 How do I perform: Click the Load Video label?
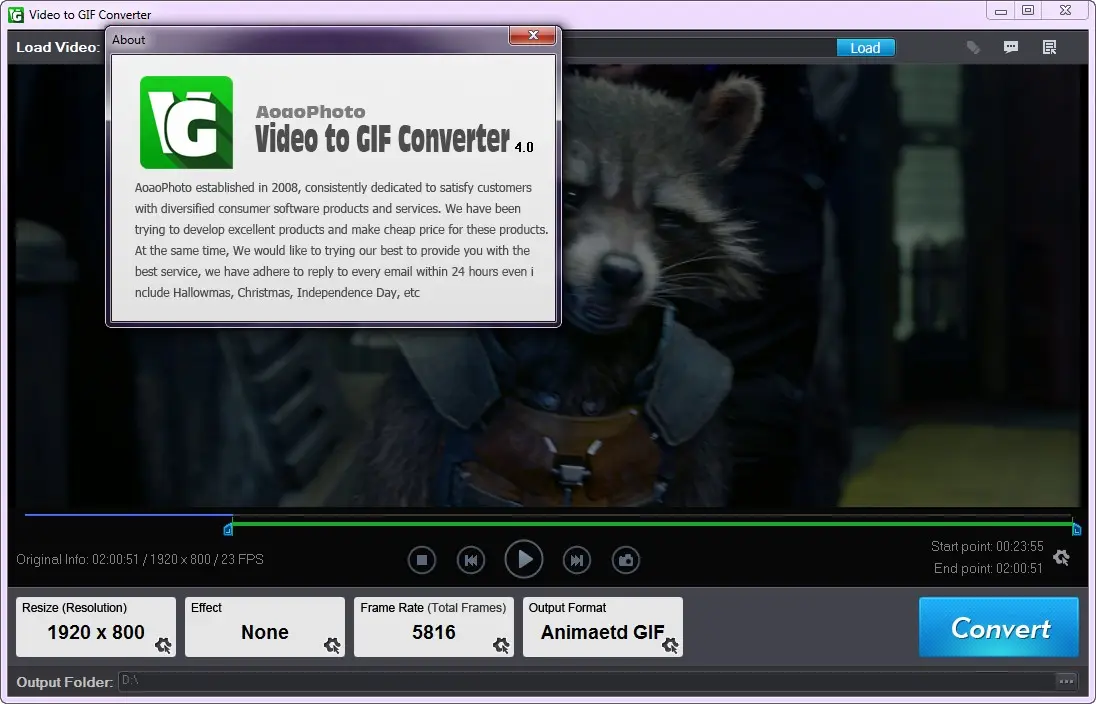[58, 48]
